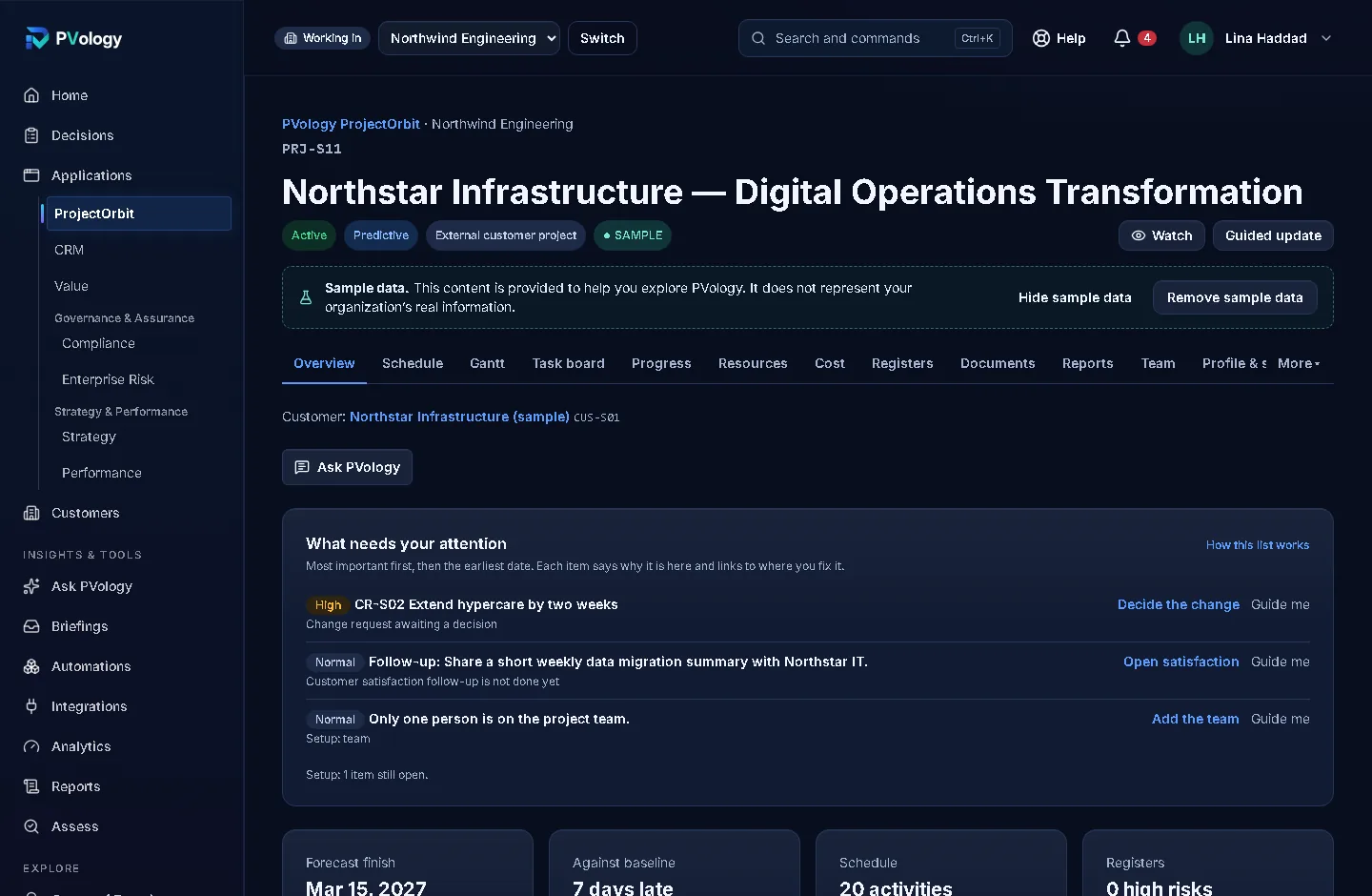Viewport: 1372px width, 896px height.
Task: Switch to the Schedule tab
Action: (413, 363)
